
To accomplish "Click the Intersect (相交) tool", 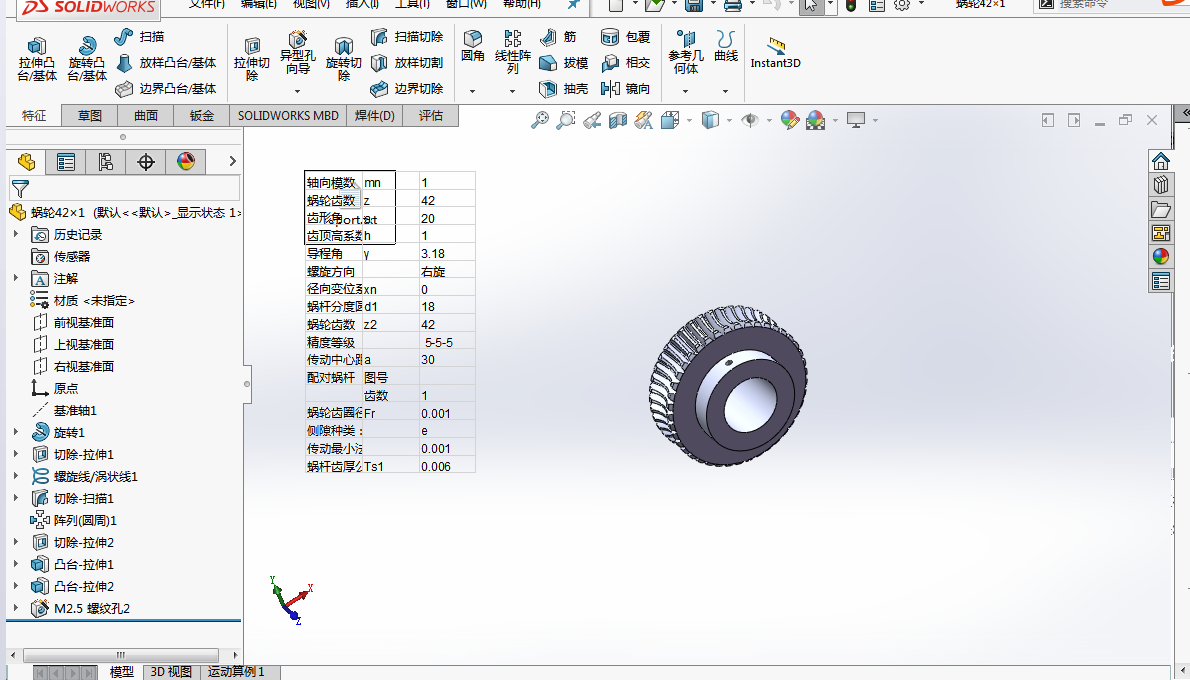I will [x=625, y=63].
